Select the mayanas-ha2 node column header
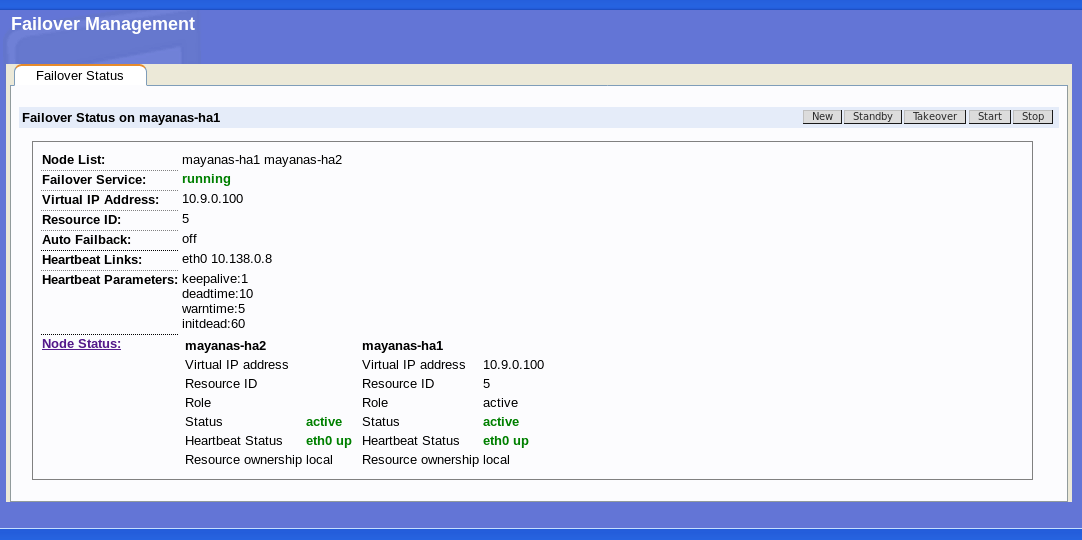The height and width of the screenshot is (540, 1082). tap(225, 346)
